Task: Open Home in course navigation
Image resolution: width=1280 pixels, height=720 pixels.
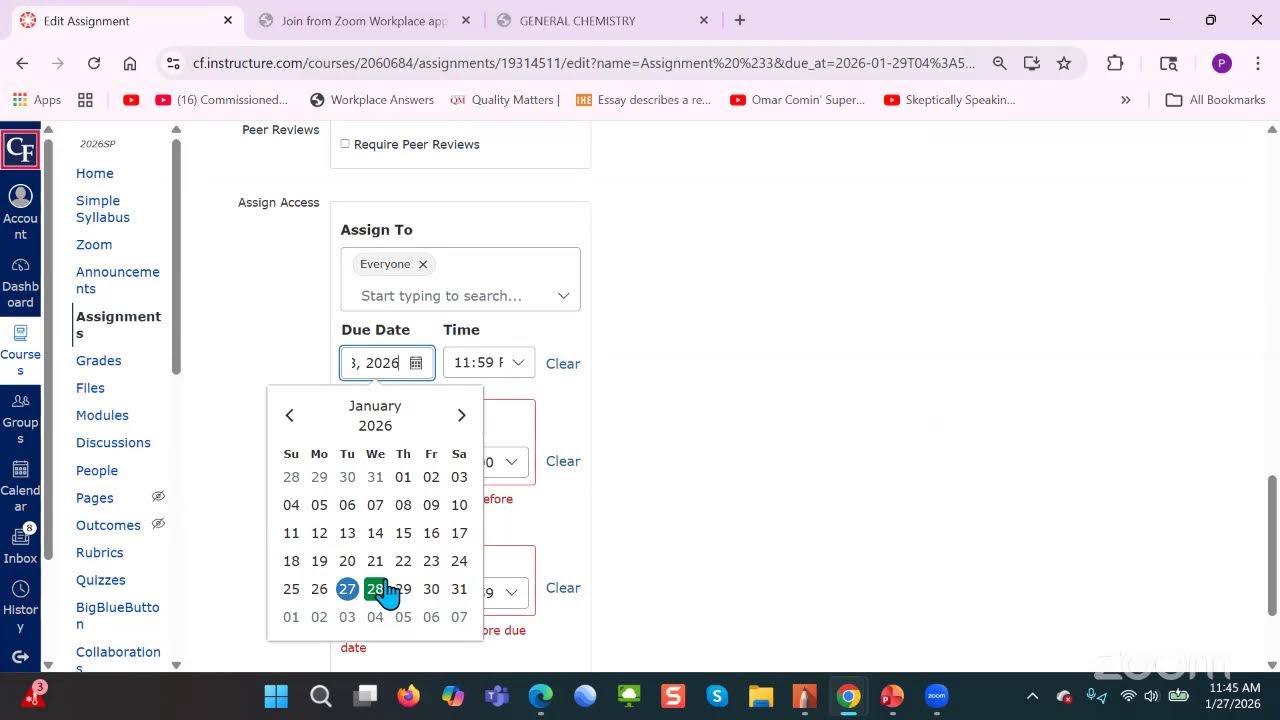Action: [95, 173]
